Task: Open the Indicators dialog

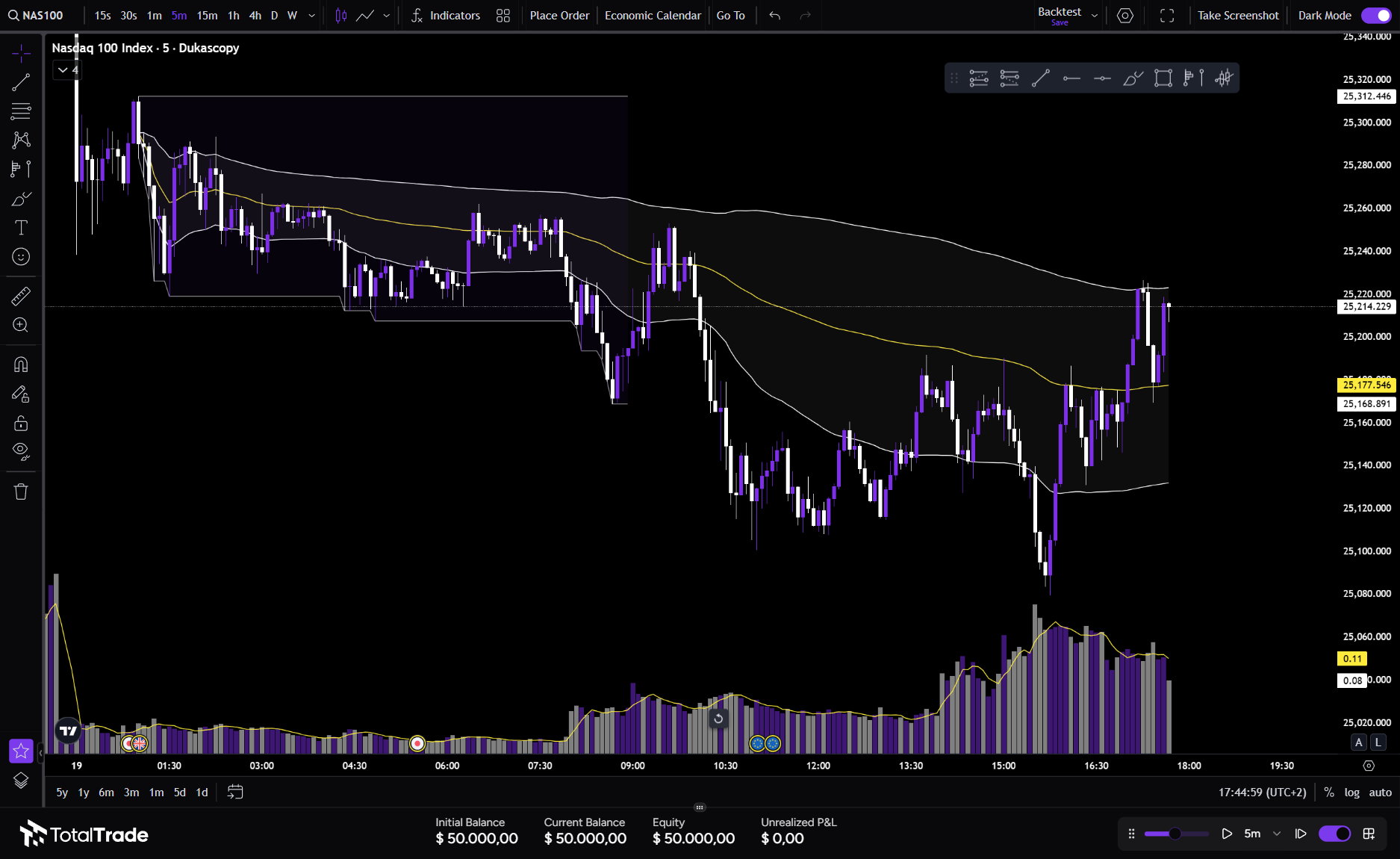Action: [x=446, y=15]
